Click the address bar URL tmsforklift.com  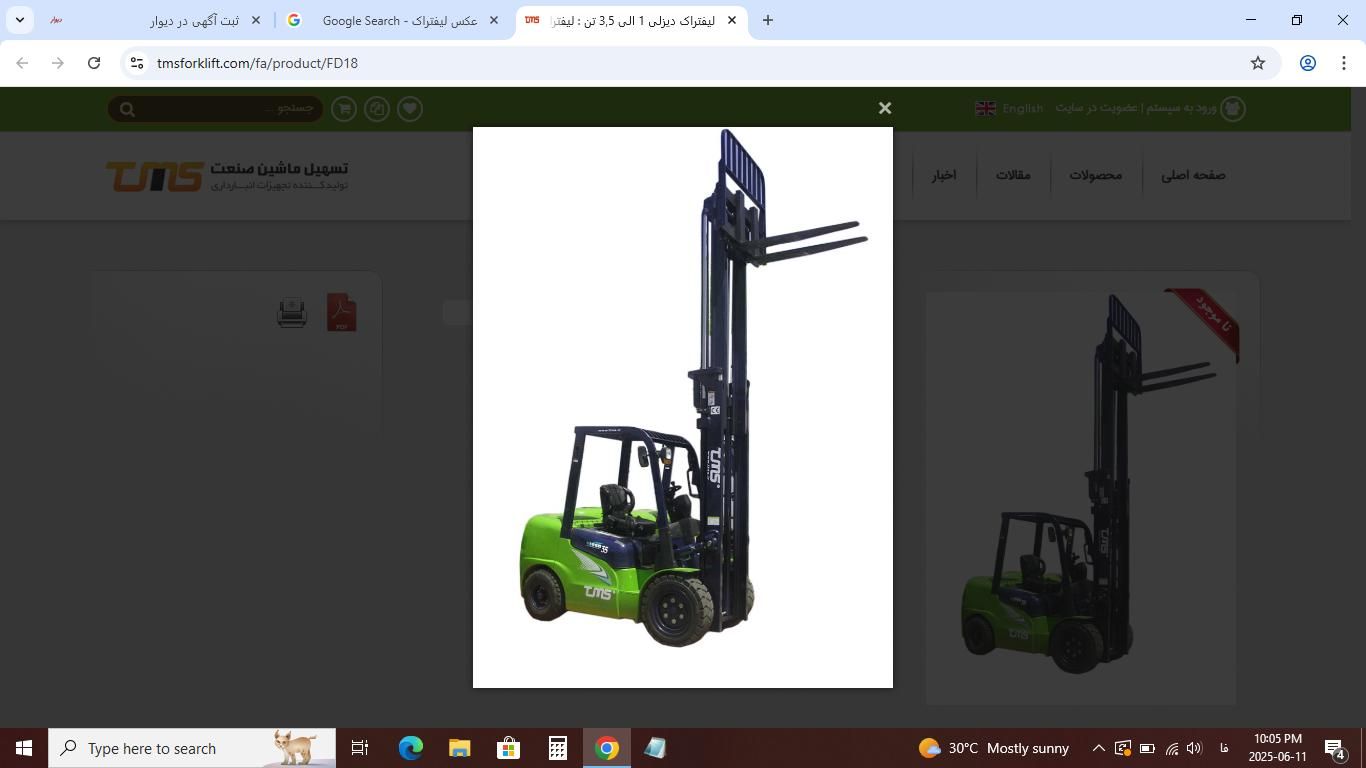257,63
